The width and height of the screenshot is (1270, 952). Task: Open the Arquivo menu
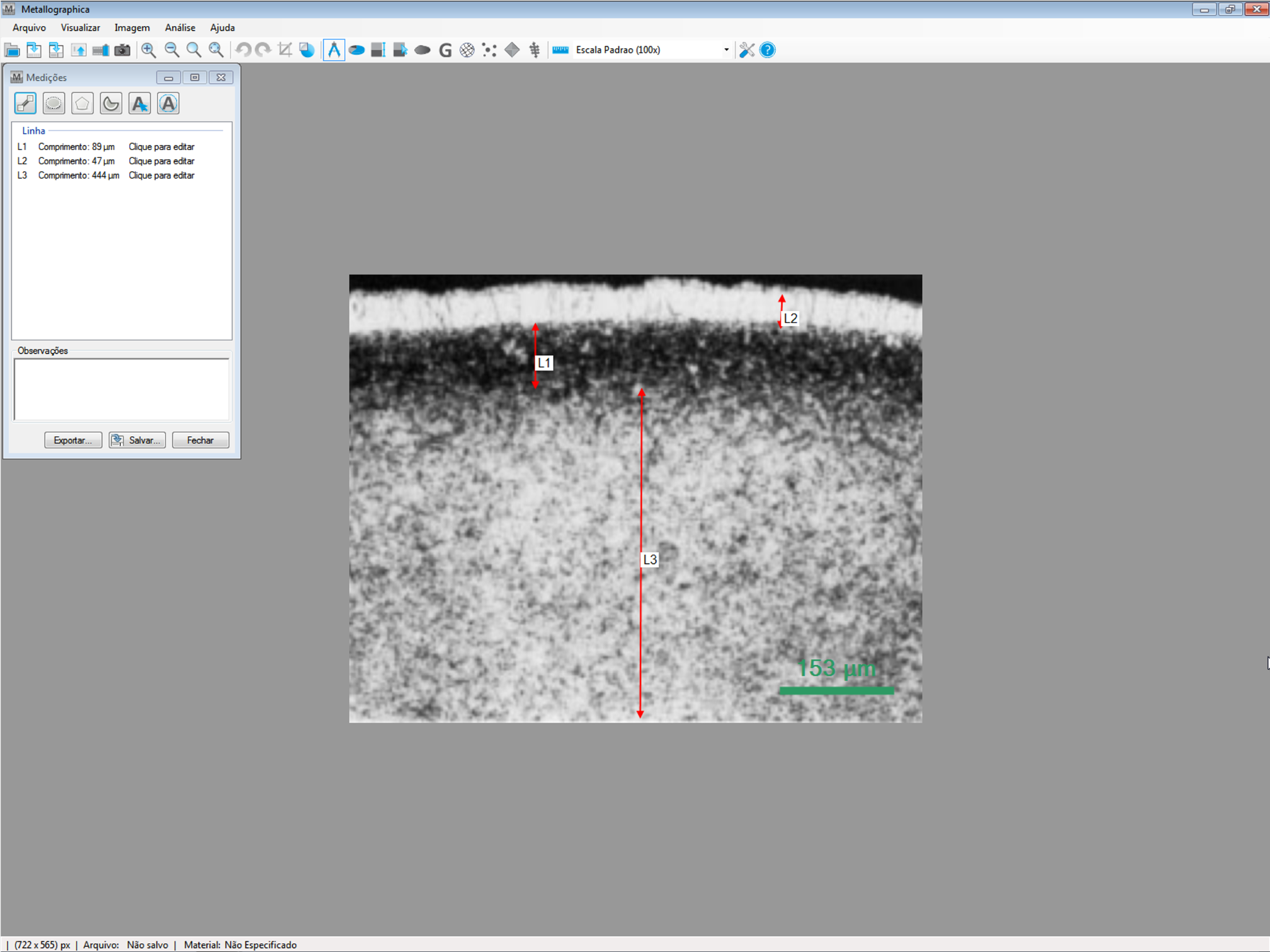(x=29, y=28)
